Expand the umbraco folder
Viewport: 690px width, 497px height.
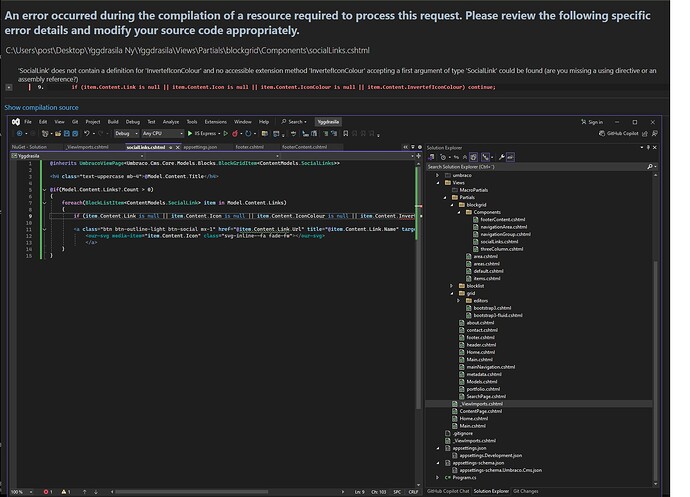pyautogui.click(x=437, y=175)
